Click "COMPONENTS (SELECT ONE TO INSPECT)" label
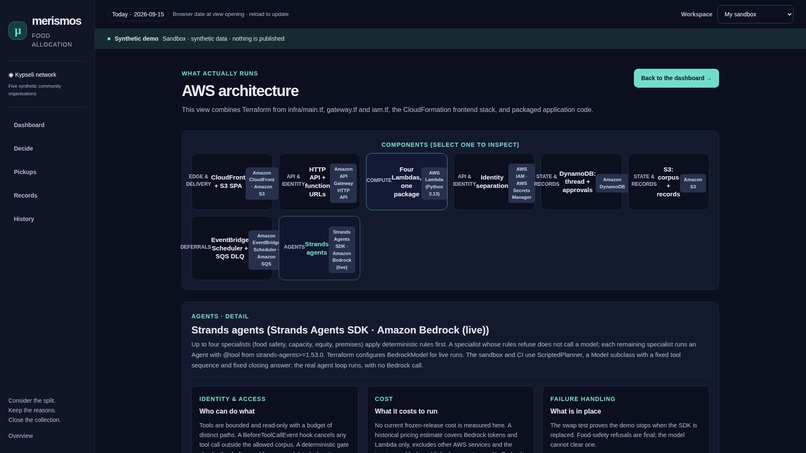The image size is (806, 453). point(450,145)
